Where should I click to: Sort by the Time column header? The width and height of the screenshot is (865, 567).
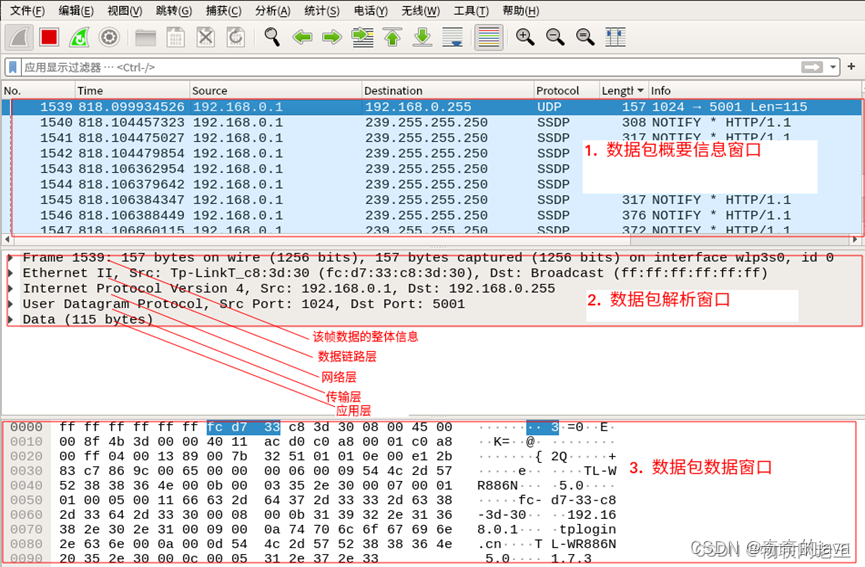tap(132, 90)
